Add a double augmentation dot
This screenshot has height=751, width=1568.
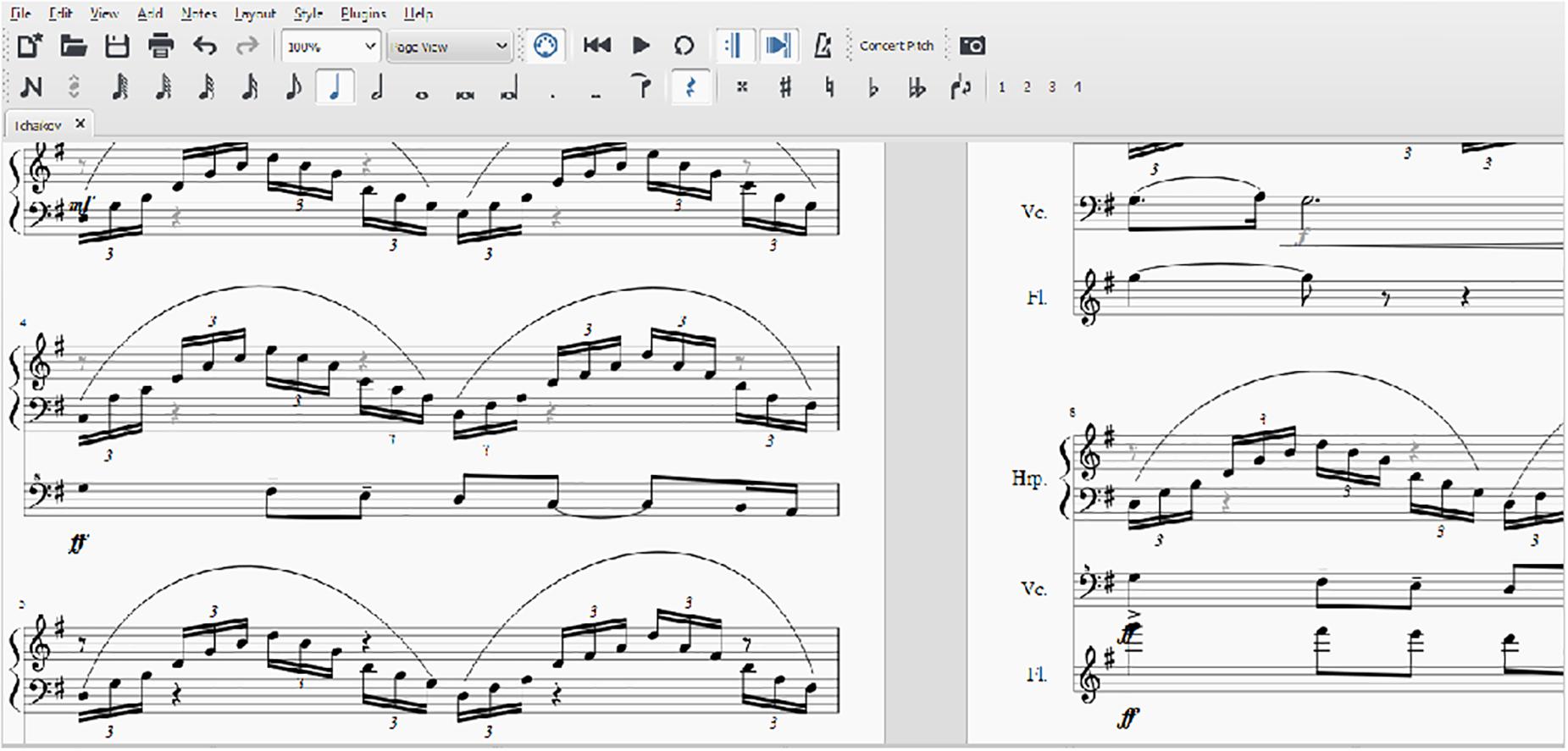tap(596, 94)
